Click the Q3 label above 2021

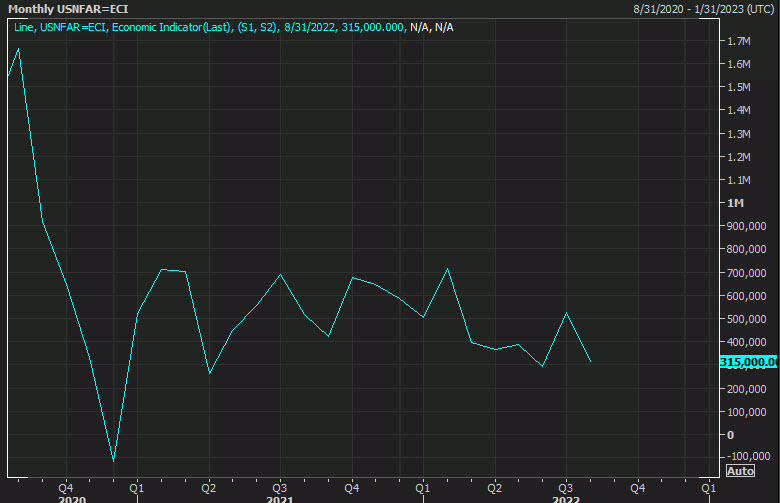coord(280,488)
